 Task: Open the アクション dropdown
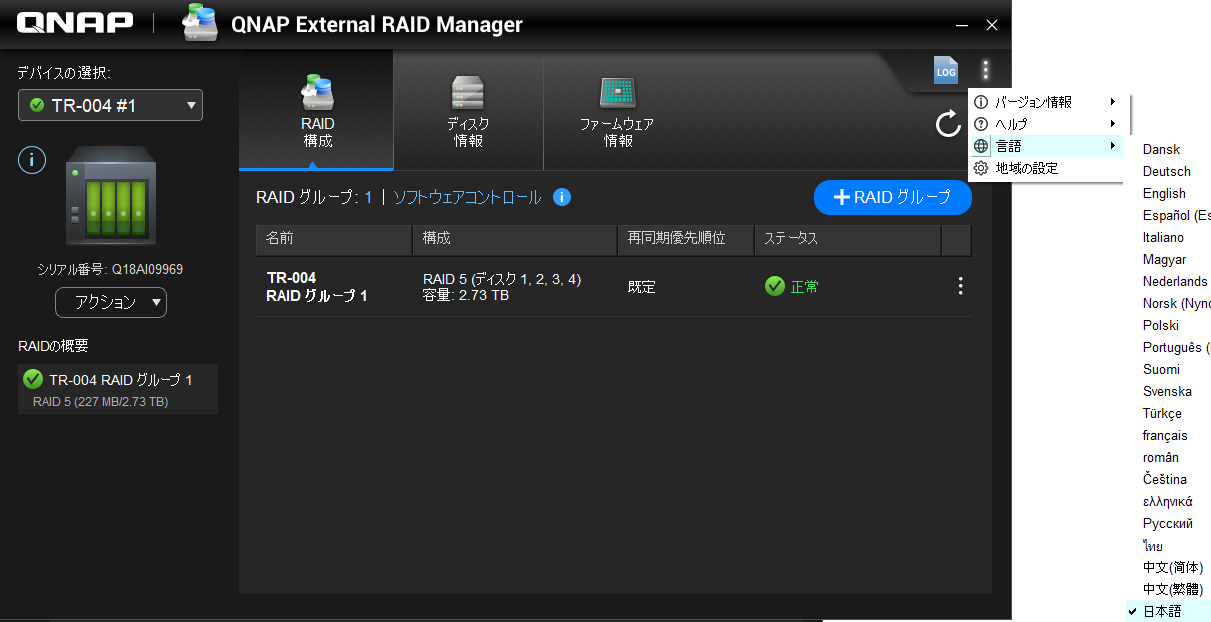click(x=110, y=302)
